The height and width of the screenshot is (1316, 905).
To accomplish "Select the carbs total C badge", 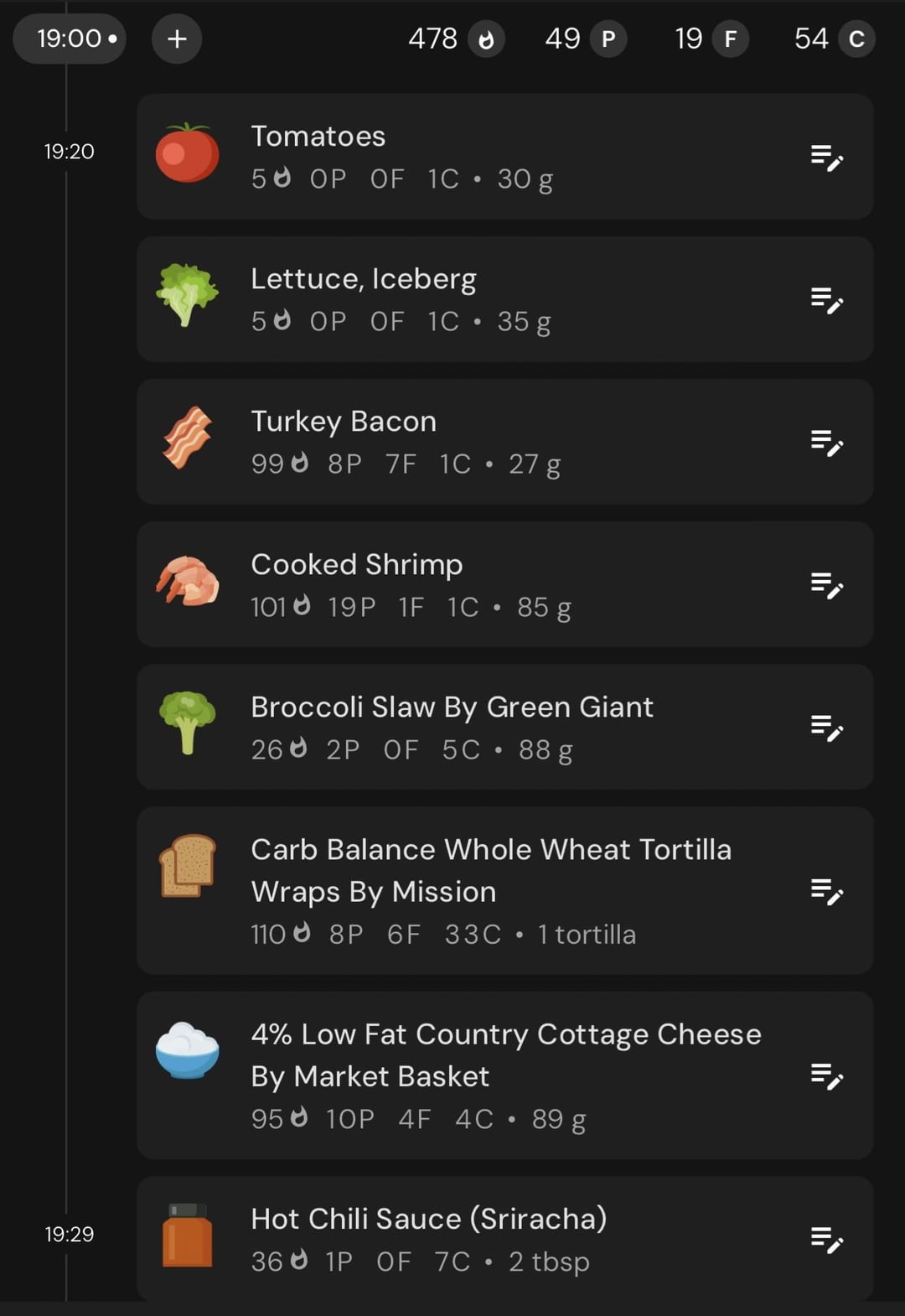I will (x=856, y=39).
